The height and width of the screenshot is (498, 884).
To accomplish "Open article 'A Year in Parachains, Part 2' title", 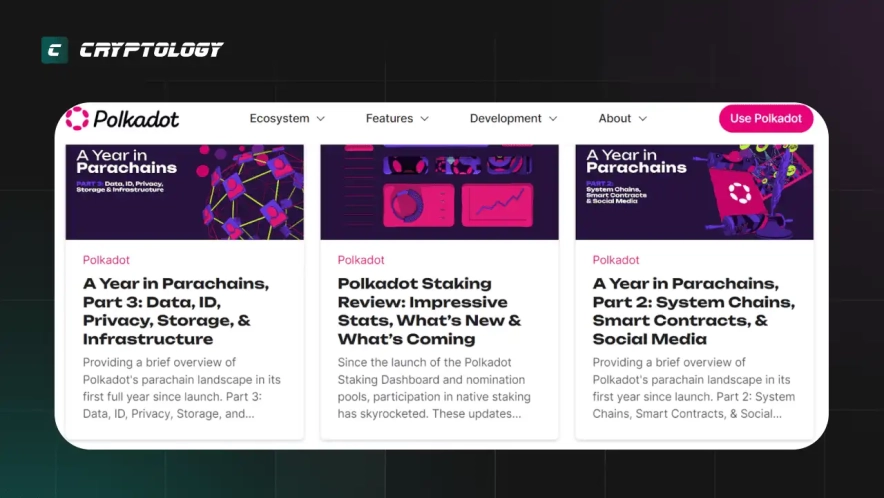I will tap(693, 311).
